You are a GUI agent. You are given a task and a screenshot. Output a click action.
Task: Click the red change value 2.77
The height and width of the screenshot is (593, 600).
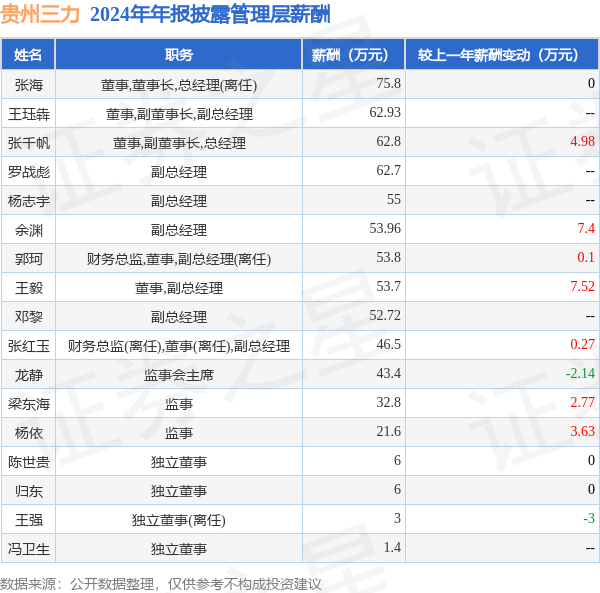point(582,402)
